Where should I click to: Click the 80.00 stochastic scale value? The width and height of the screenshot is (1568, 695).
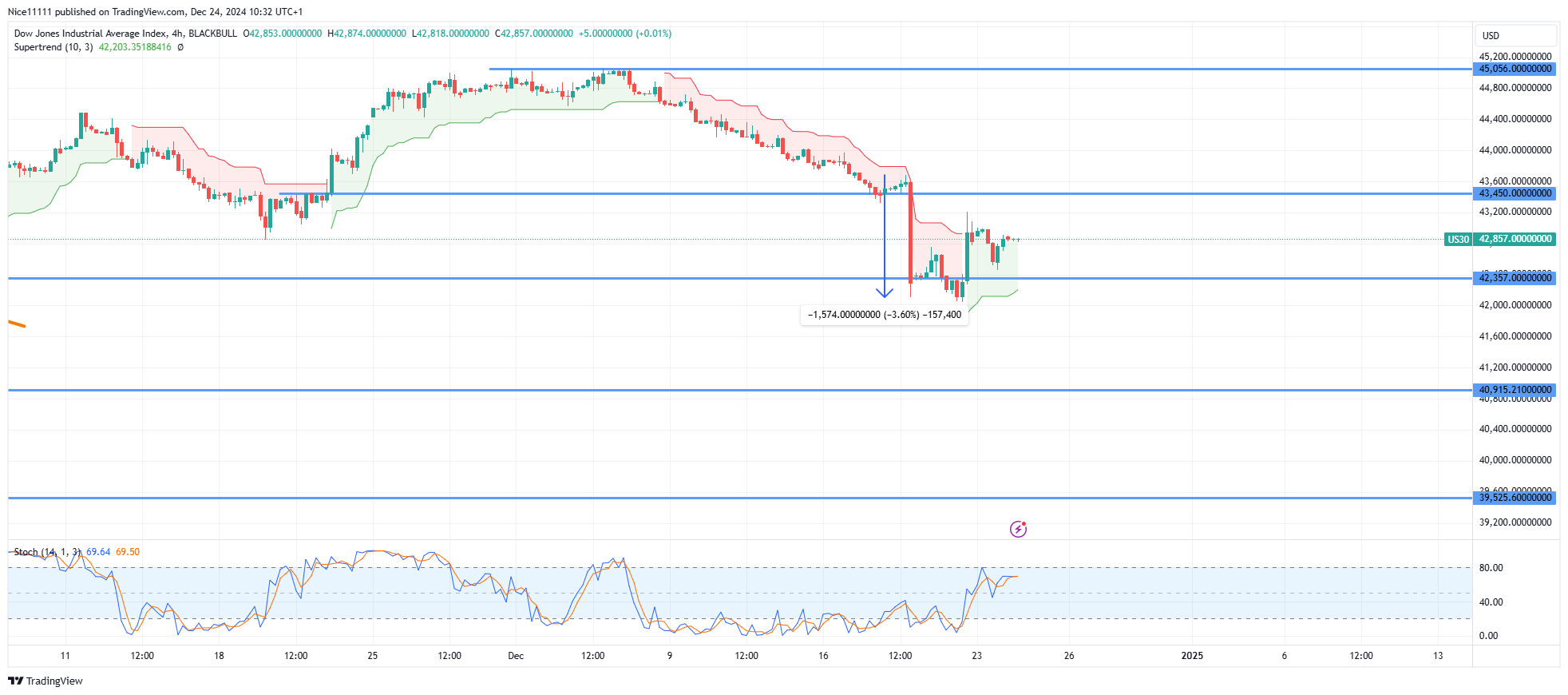point(1491,568)
